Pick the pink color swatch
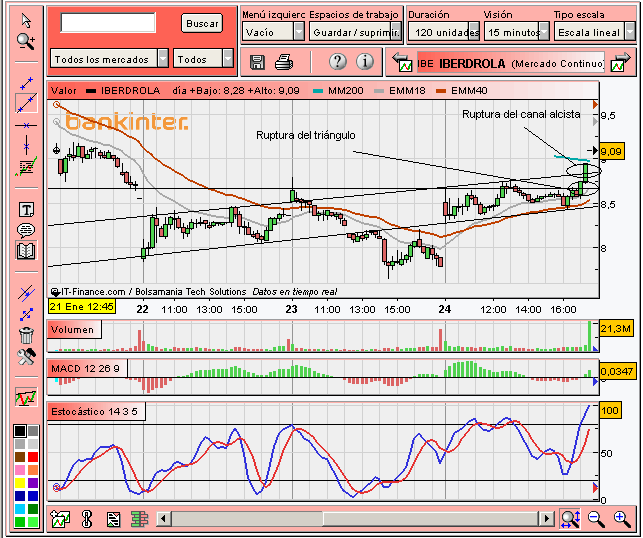Viewport: 643px width, 538px height. click(20, 470)
